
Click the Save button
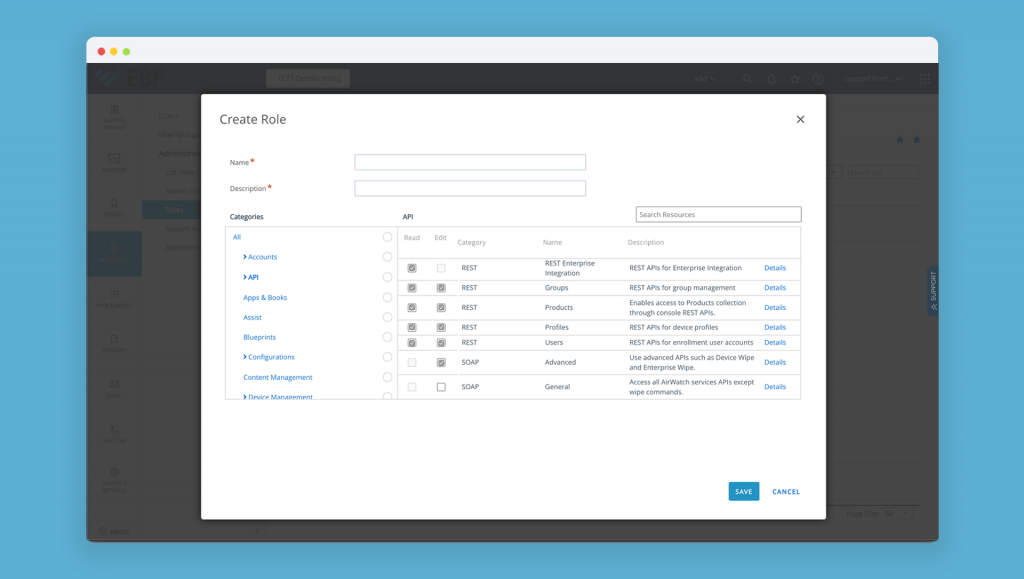click(x=744, y=492)
